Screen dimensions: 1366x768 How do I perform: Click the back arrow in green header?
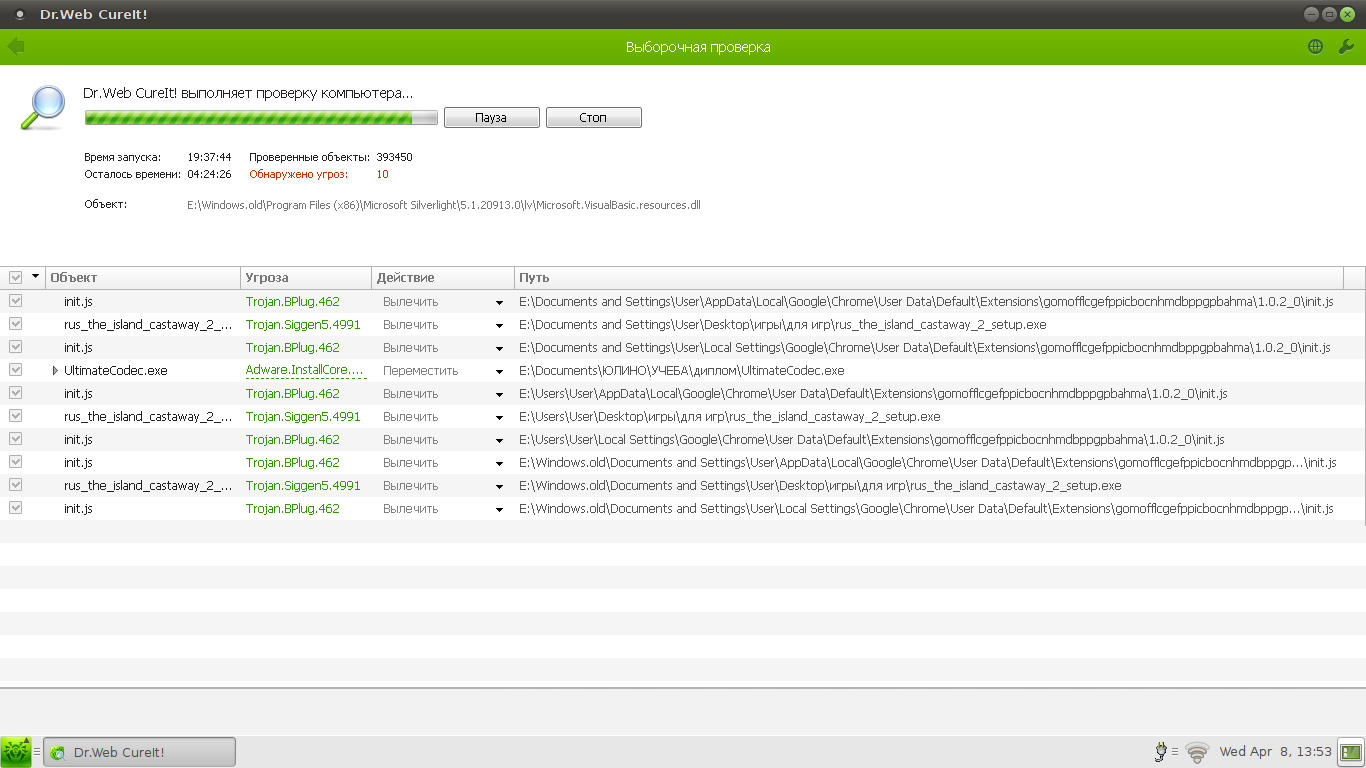click(16, 47)
